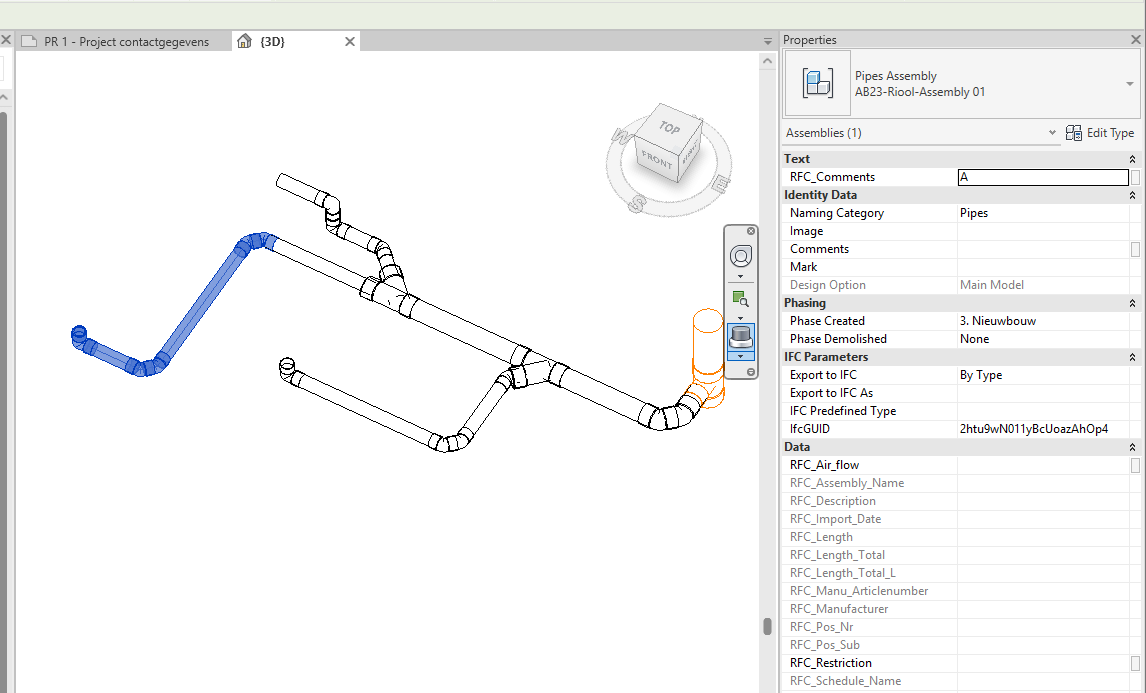The width and height of the screenshot is (1146, 693).
Task: Switch to PR 1 - Project contactgegevens tab
Action: tap(126, 42)
